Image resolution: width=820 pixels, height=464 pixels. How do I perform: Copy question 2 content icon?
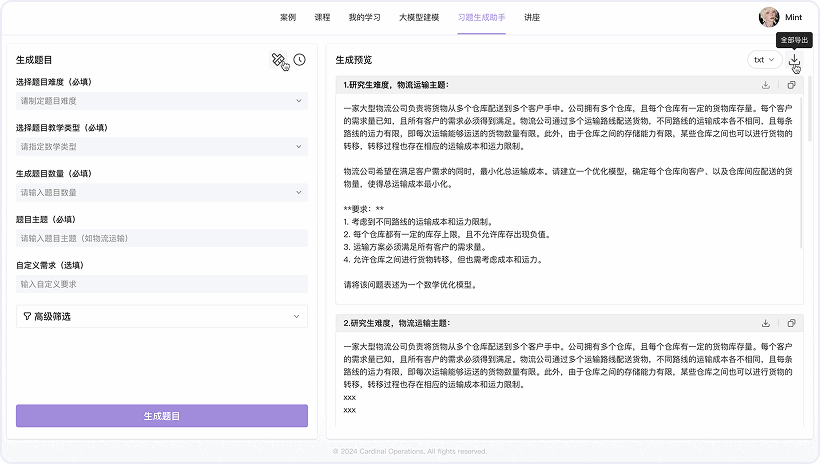coord(791,323)
